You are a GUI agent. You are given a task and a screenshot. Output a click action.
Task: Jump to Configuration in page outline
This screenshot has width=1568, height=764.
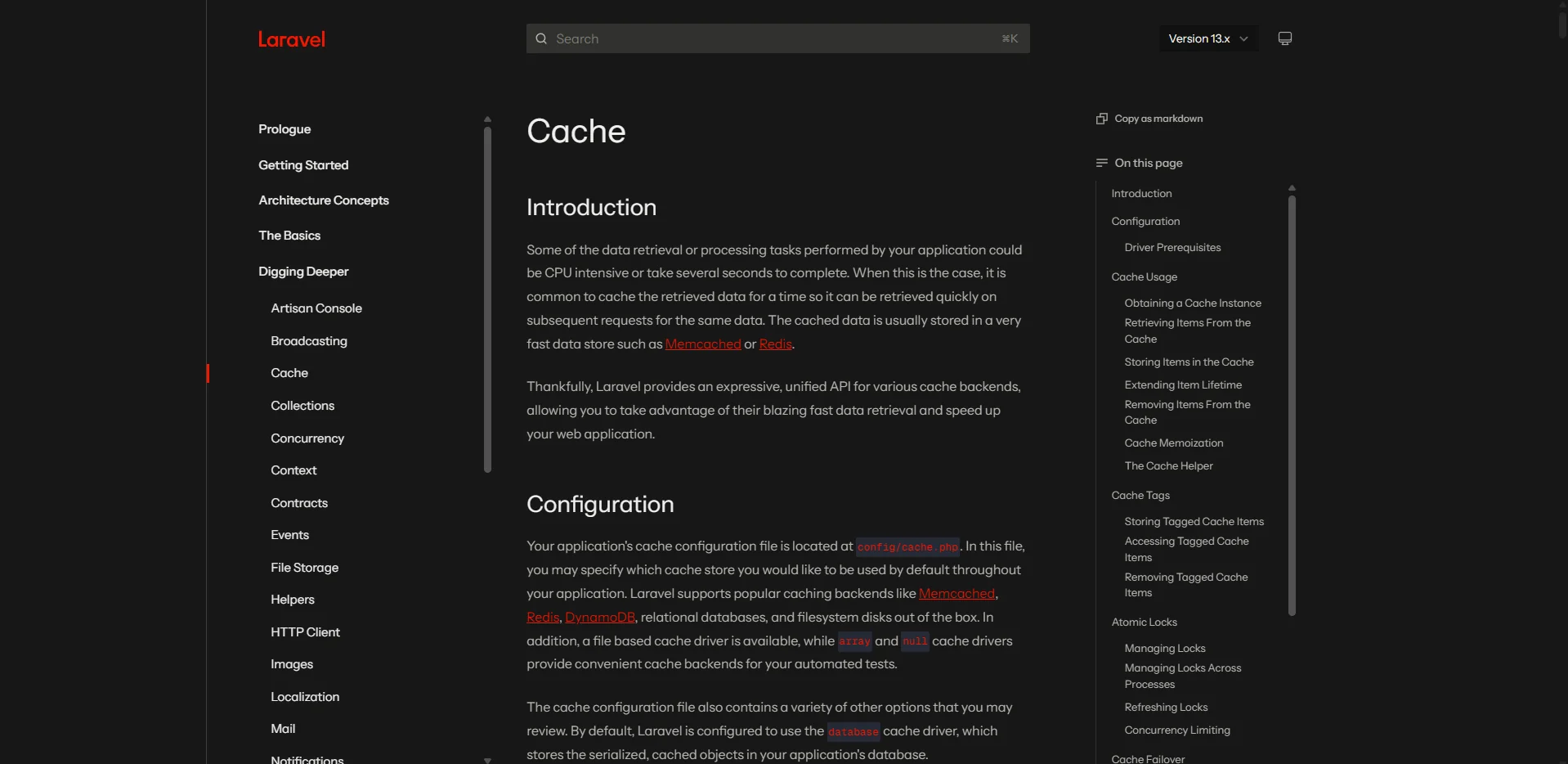[1145, 222]
